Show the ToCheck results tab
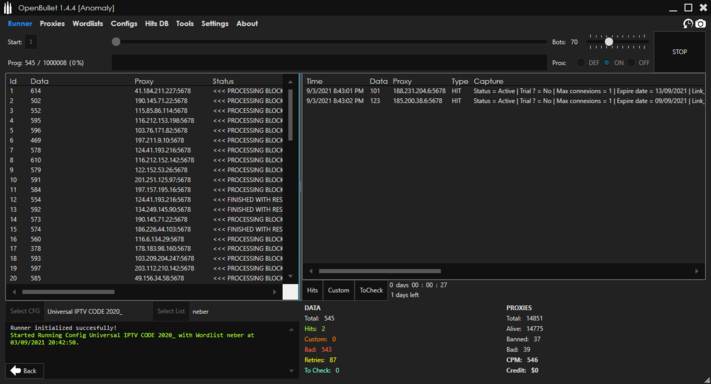711x384 pixels. (x=371, y=290)
